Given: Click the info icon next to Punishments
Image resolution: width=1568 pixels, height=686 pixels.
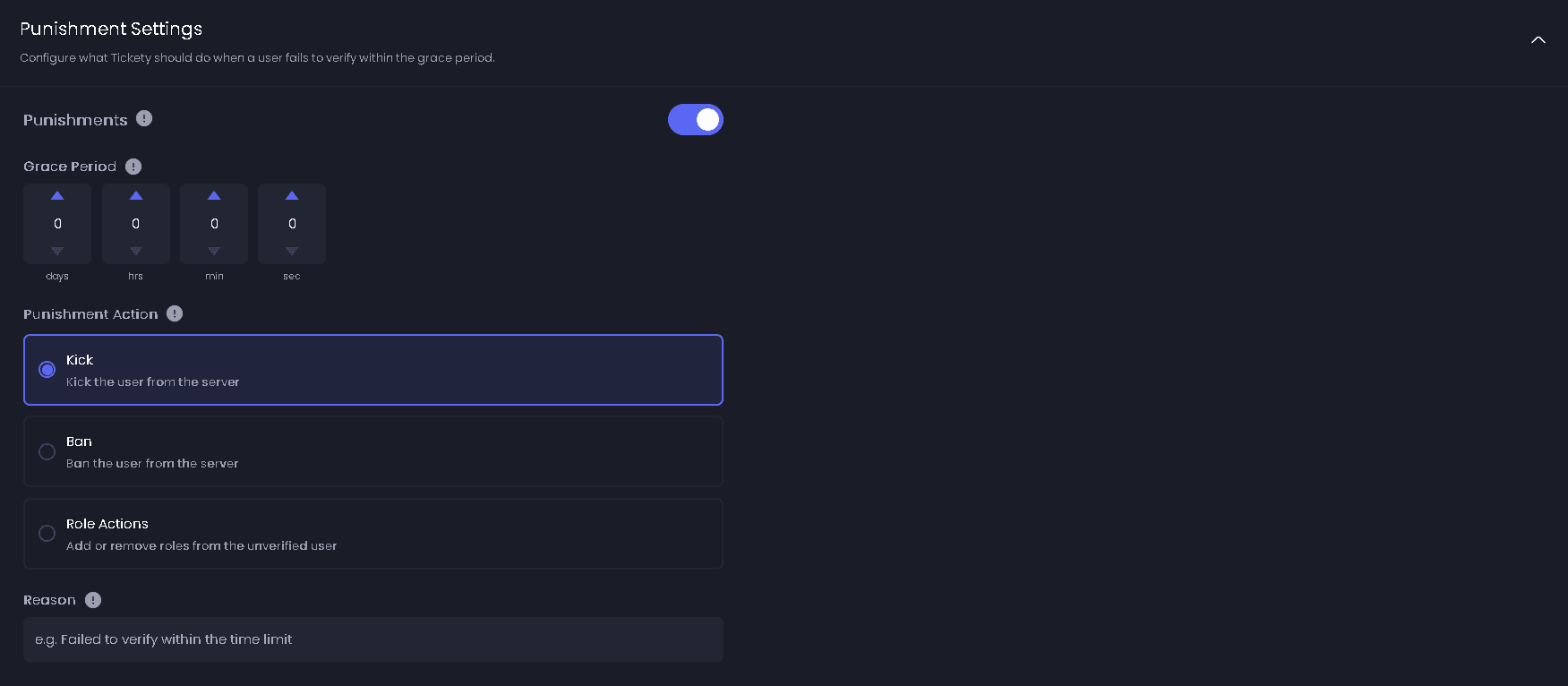Looking at the screenshot, I should click(x=144, y=118).
